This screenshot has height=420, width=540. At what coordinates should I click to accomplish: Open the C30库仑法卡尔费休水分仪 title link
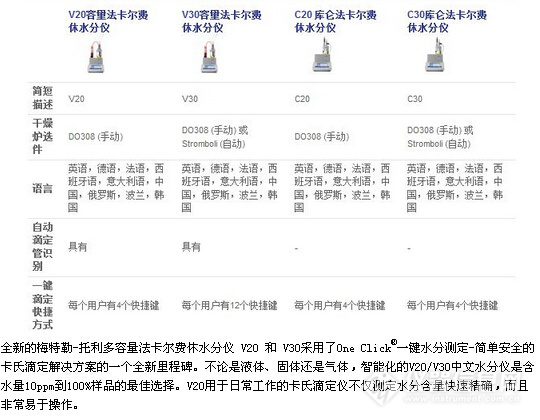447,21
